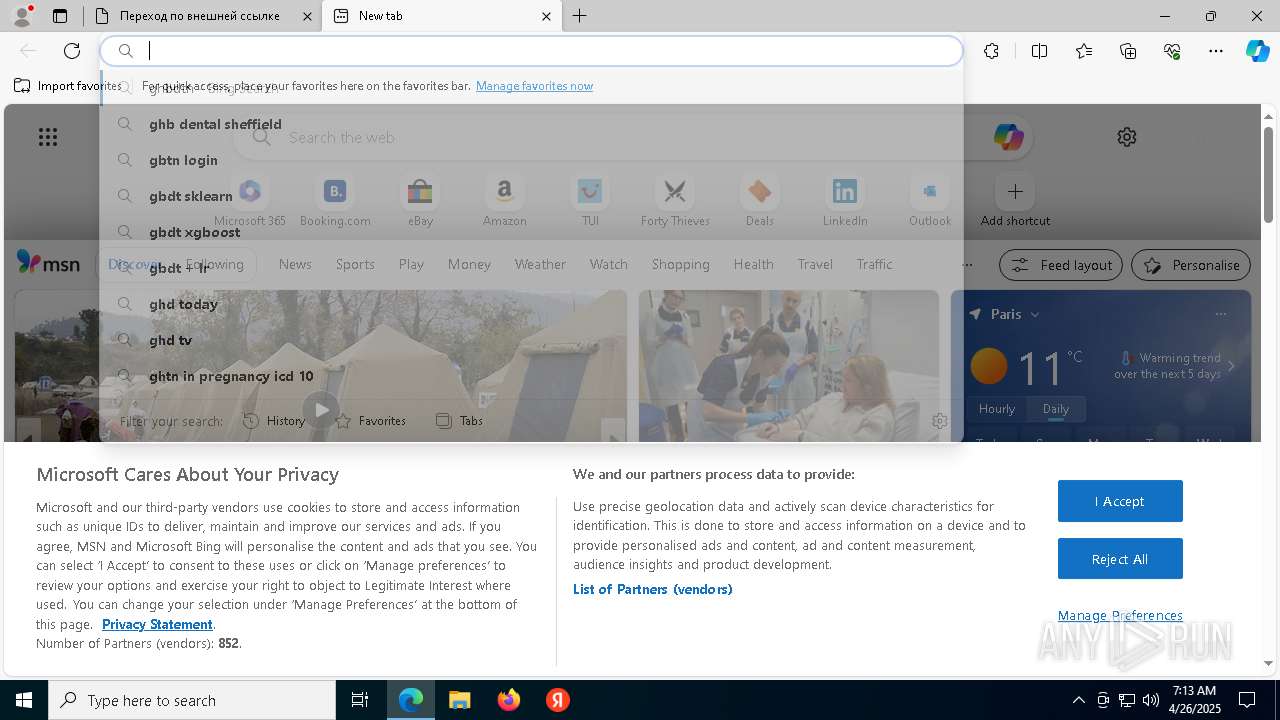Filter search by Favorites
The height and width of the screenshot is (720, 1280).
coord(370,421)
